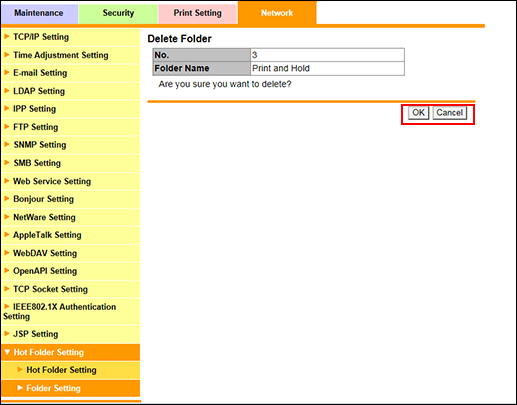Collapse the Hot Folder Setting section

(x=7, y=352)
